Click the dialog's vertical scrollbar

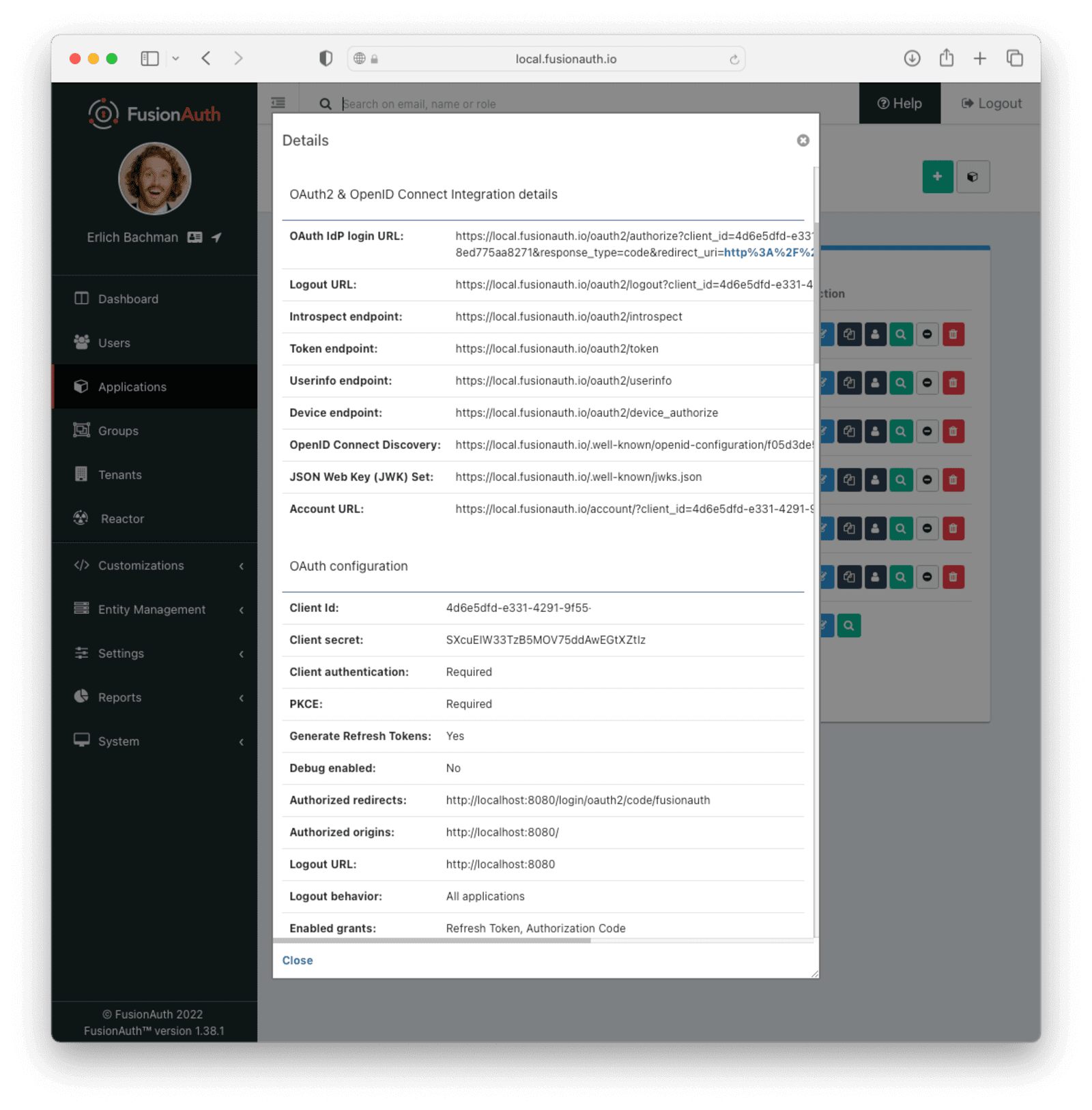(x=816, y=293)
